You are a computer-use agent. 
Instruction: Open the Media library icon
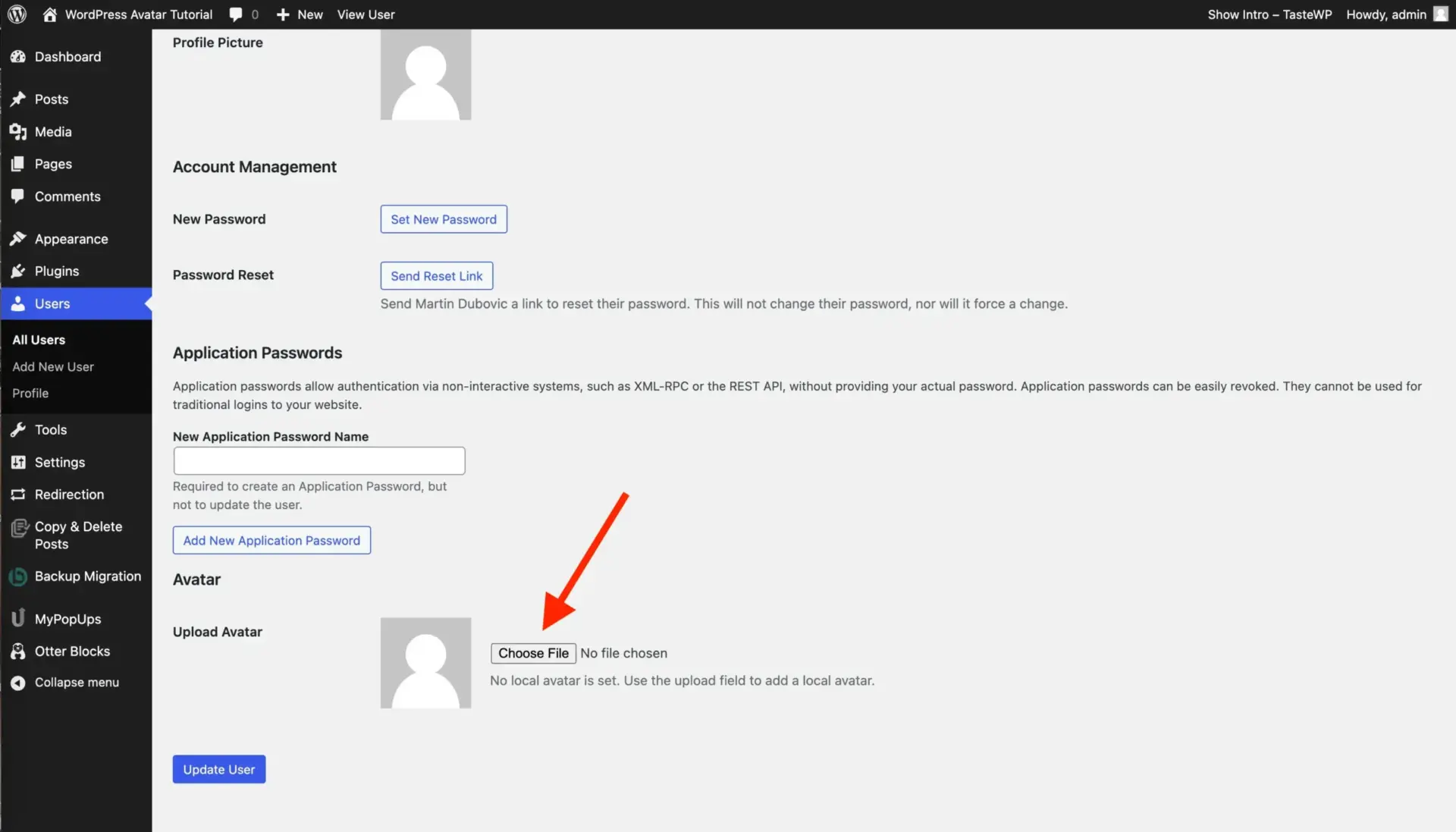tap(19, 131)
